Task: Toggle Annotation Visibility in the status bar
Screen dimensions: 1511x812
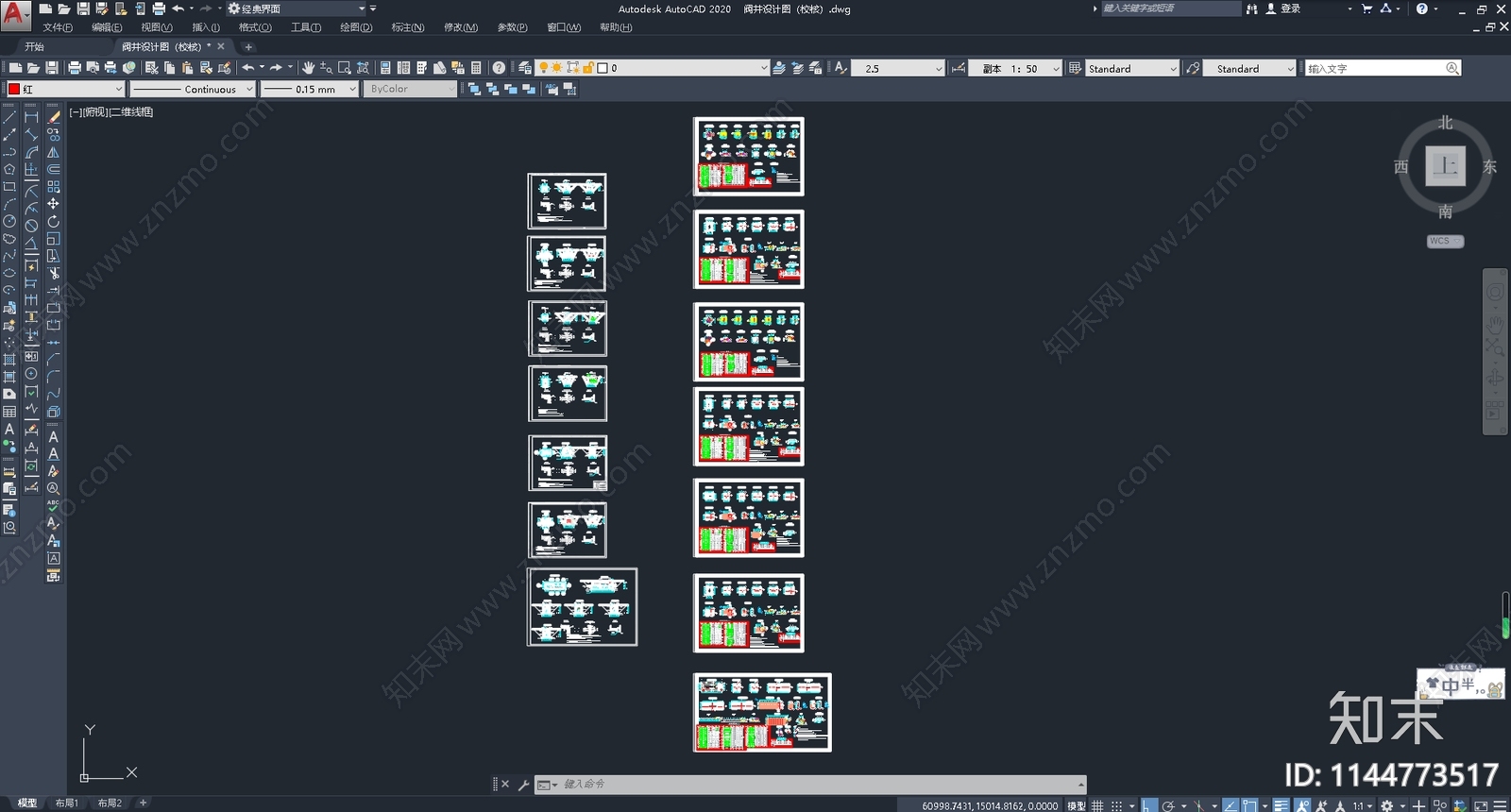Action: point(1303,805)
